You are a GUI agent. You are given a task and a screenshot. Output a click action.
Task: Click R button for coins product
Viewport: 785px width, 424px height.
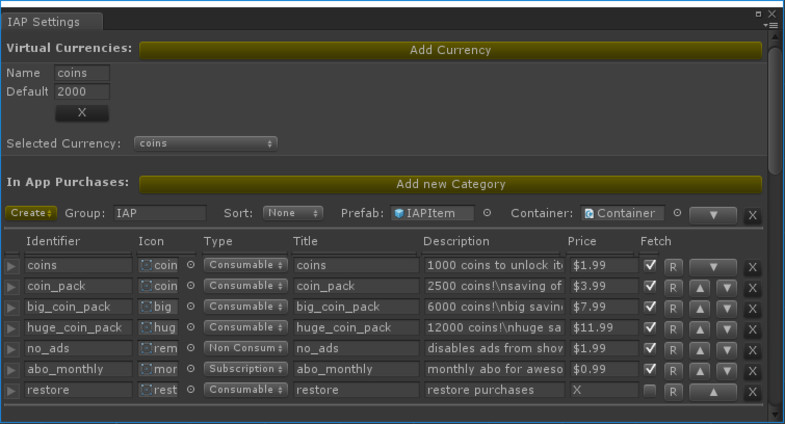673,267
